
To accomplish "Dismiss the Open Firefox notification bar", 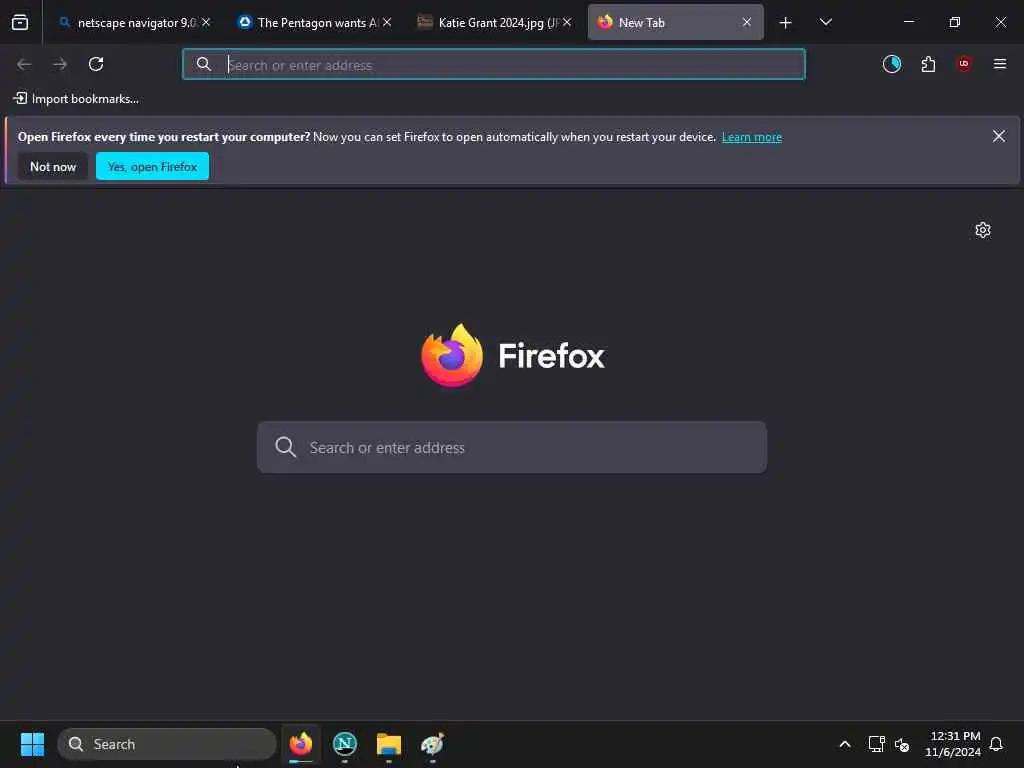I will tap(999, 136).
